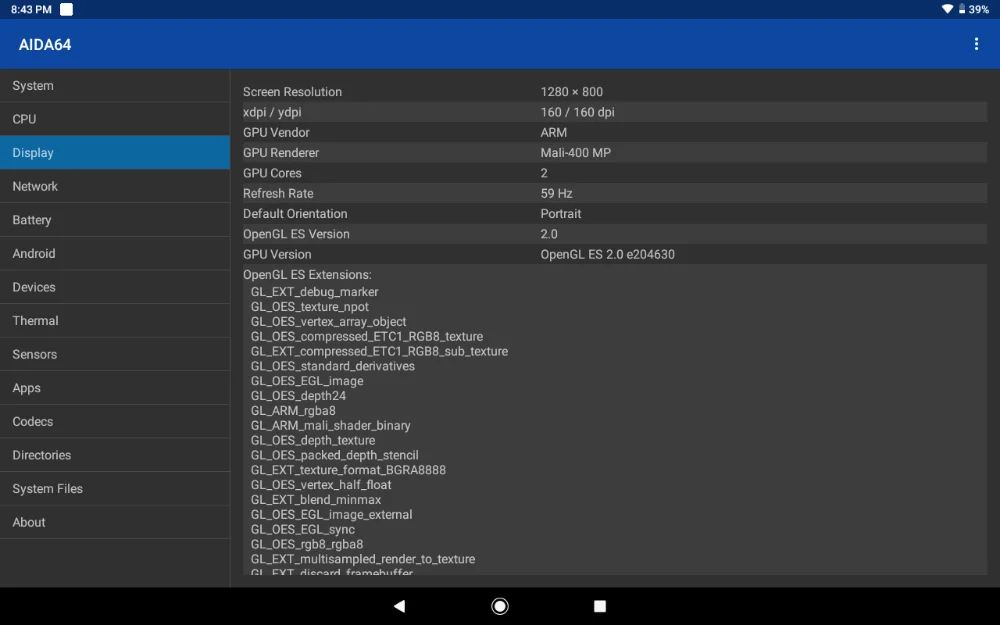Select the OpenGL ES 2.0 e204630 value
1000x625 pixels.
click(x=607, y=254)
